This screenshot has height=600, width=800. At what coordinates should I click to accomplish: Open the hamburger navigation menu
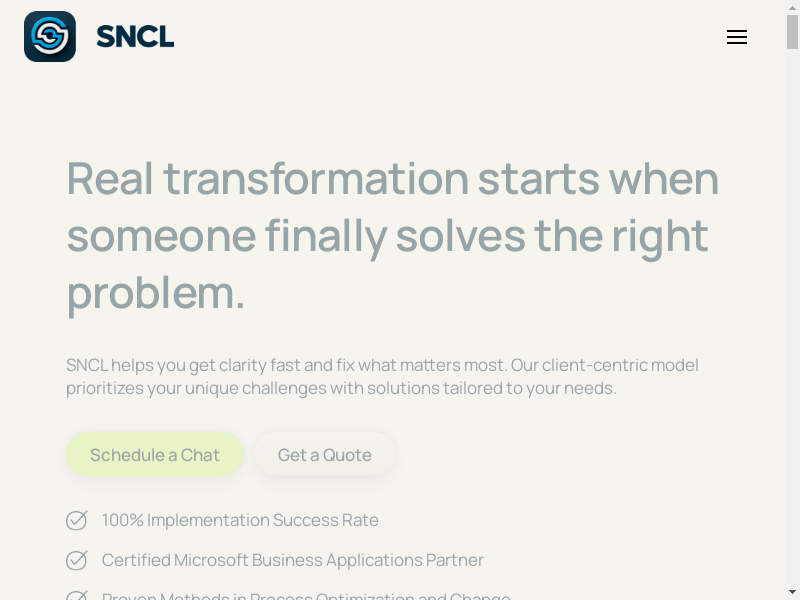click(x=737, y=37)
